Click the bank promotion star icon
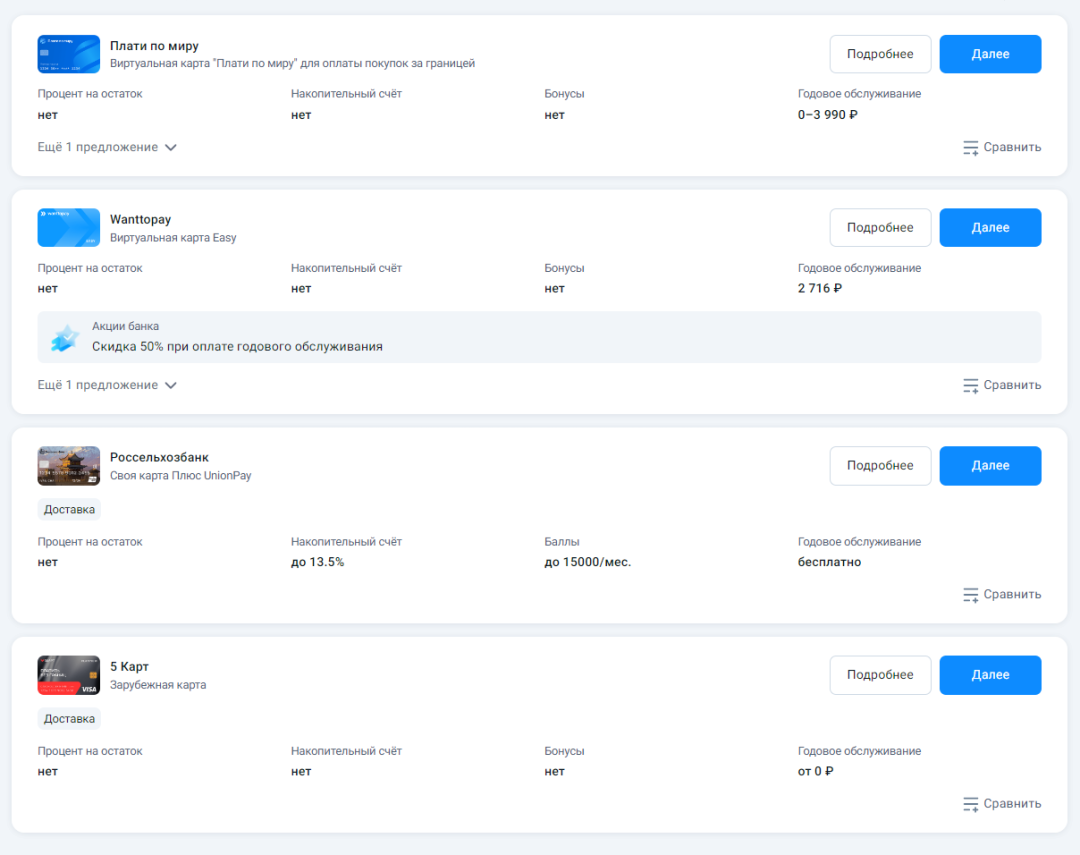The image size is (1080, 855). [65, 338]
